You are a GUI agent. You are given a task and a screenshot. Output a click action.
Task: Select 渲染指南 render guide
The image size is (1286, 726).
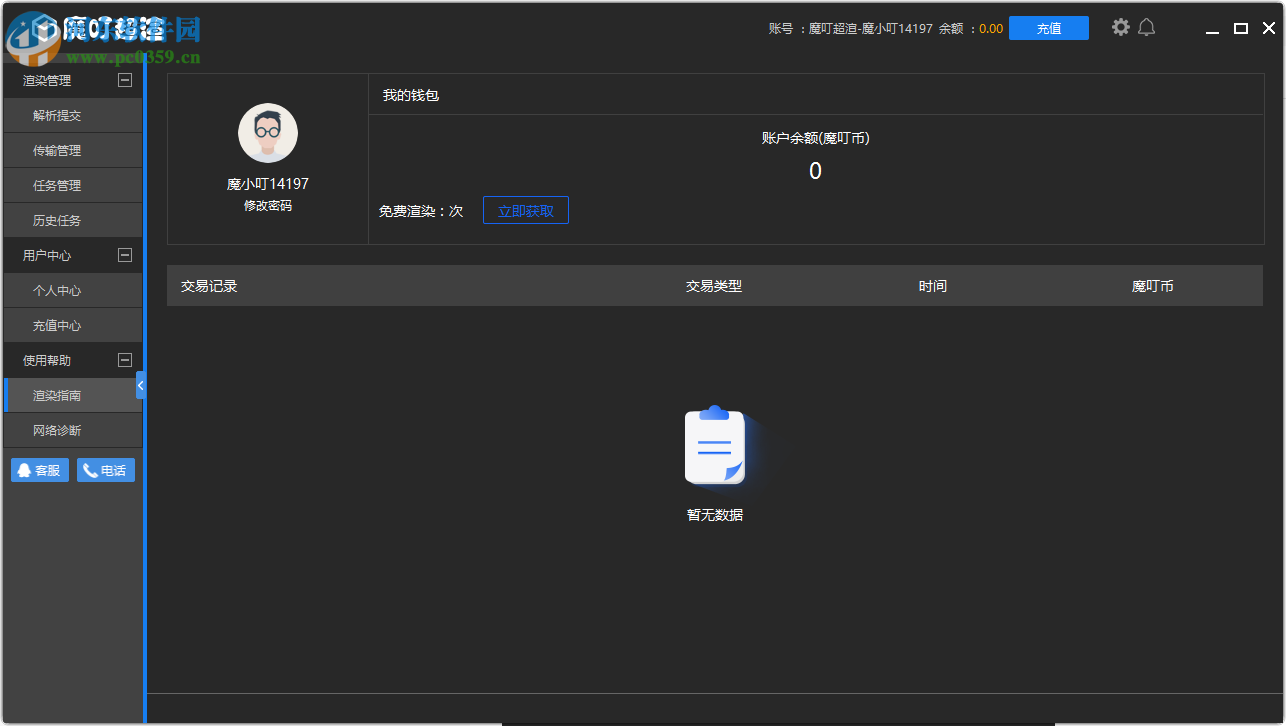point(70,394)
